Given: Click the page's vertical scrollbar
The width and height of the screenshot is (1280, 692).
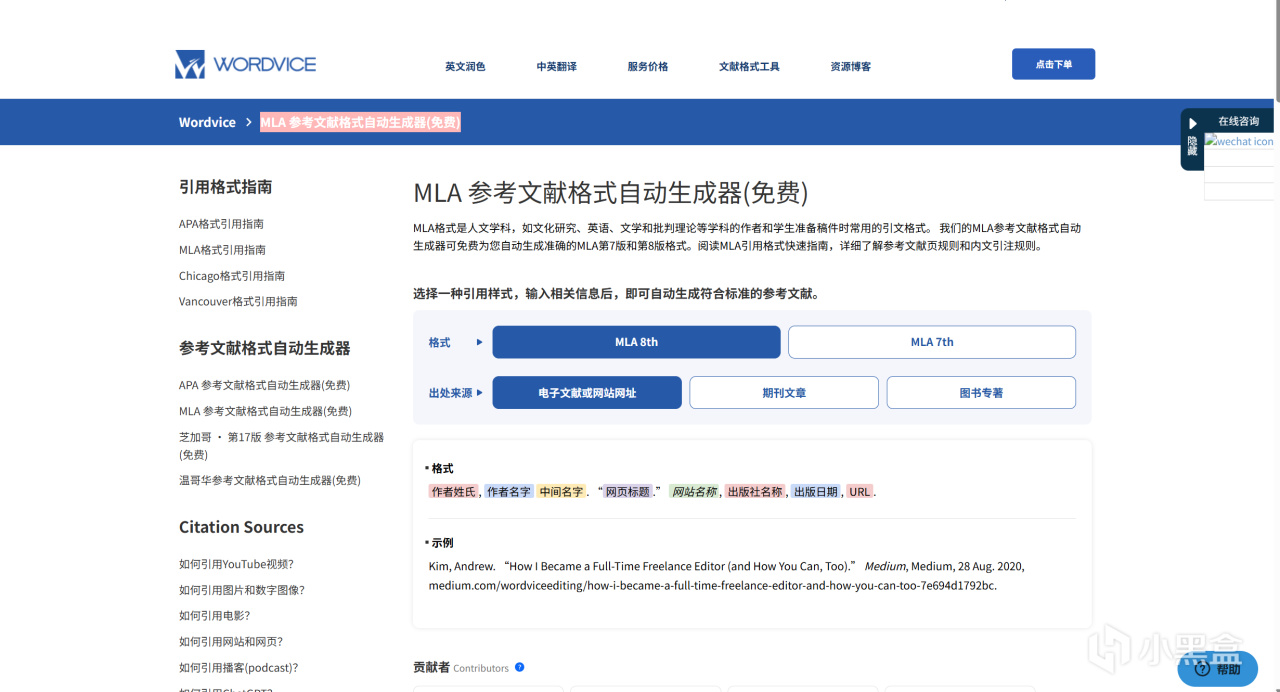Looking at the screenshot, I should pyautogui.click(x=1276, y=50).
